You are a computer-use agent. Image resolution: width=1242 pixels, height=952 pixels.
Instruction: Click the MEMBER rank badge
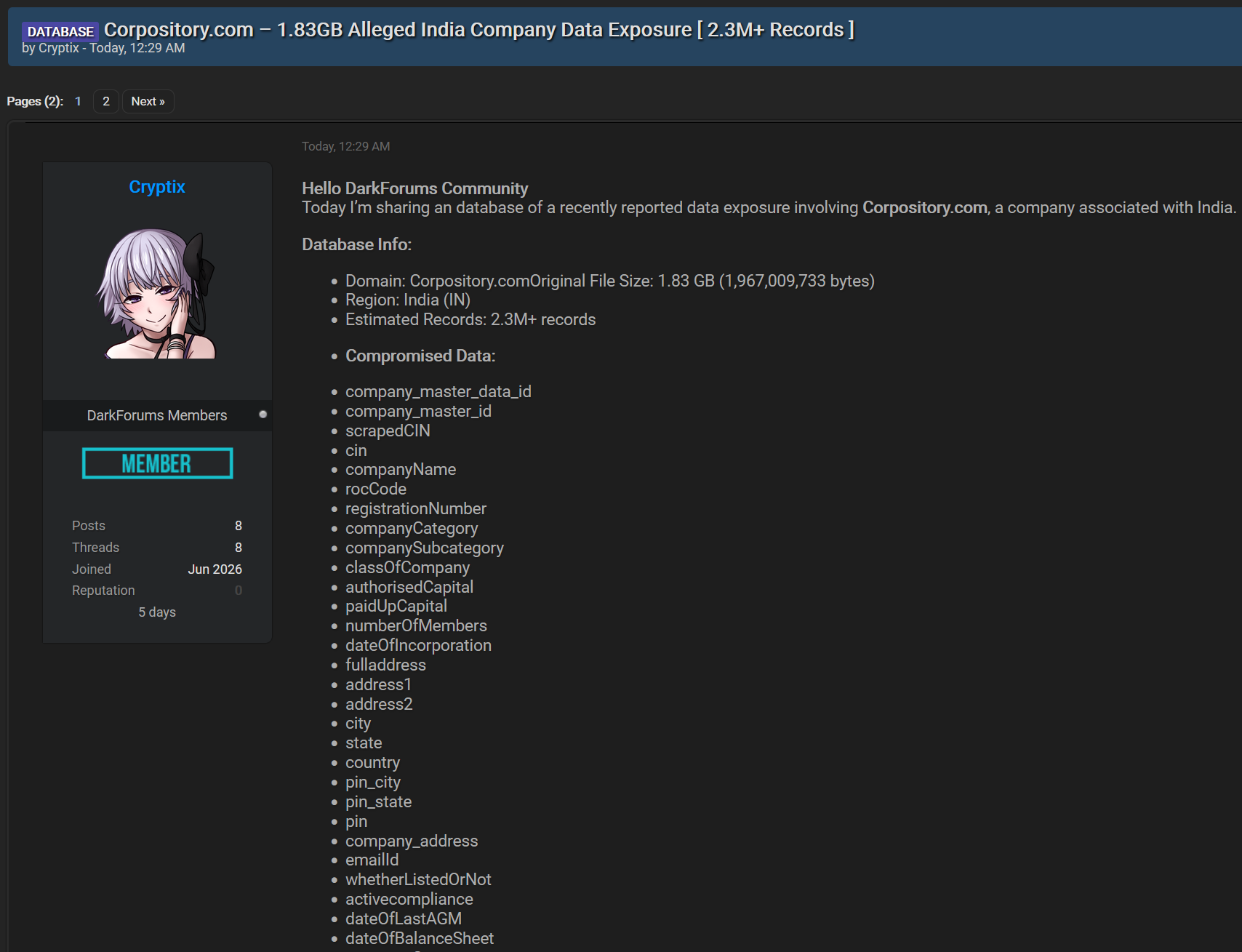(158, 463)
